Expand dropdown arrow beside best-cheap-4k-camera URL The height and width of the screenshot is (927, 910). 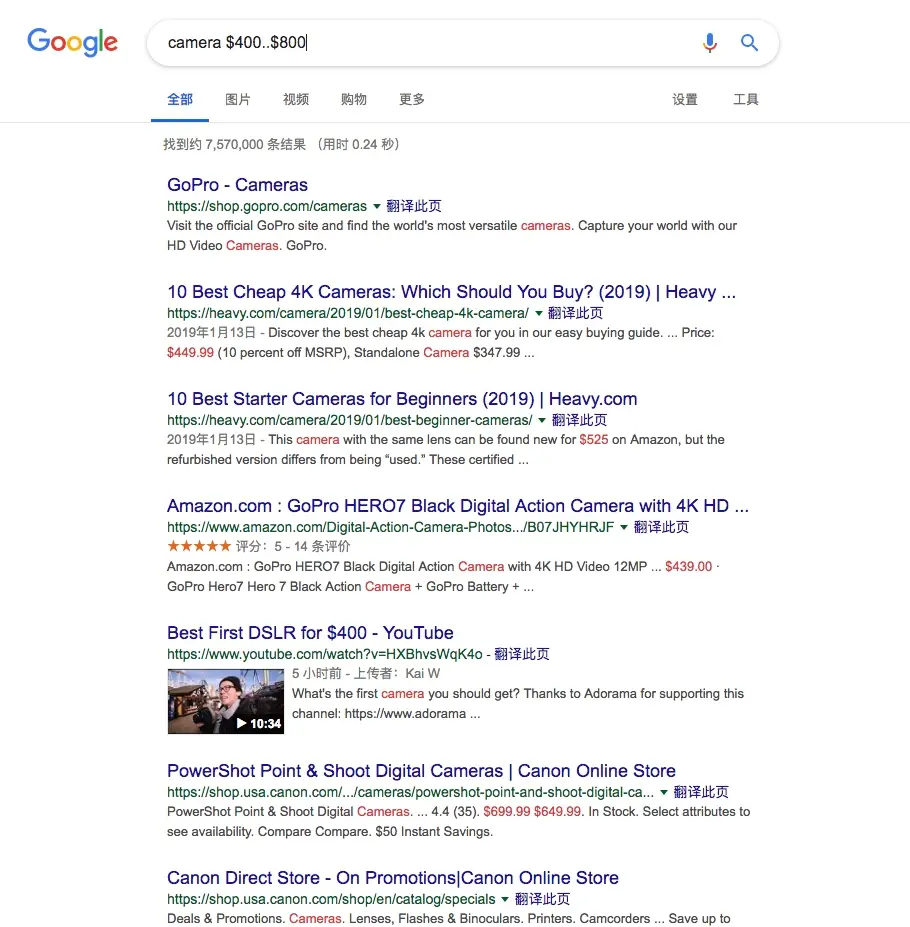539,313
